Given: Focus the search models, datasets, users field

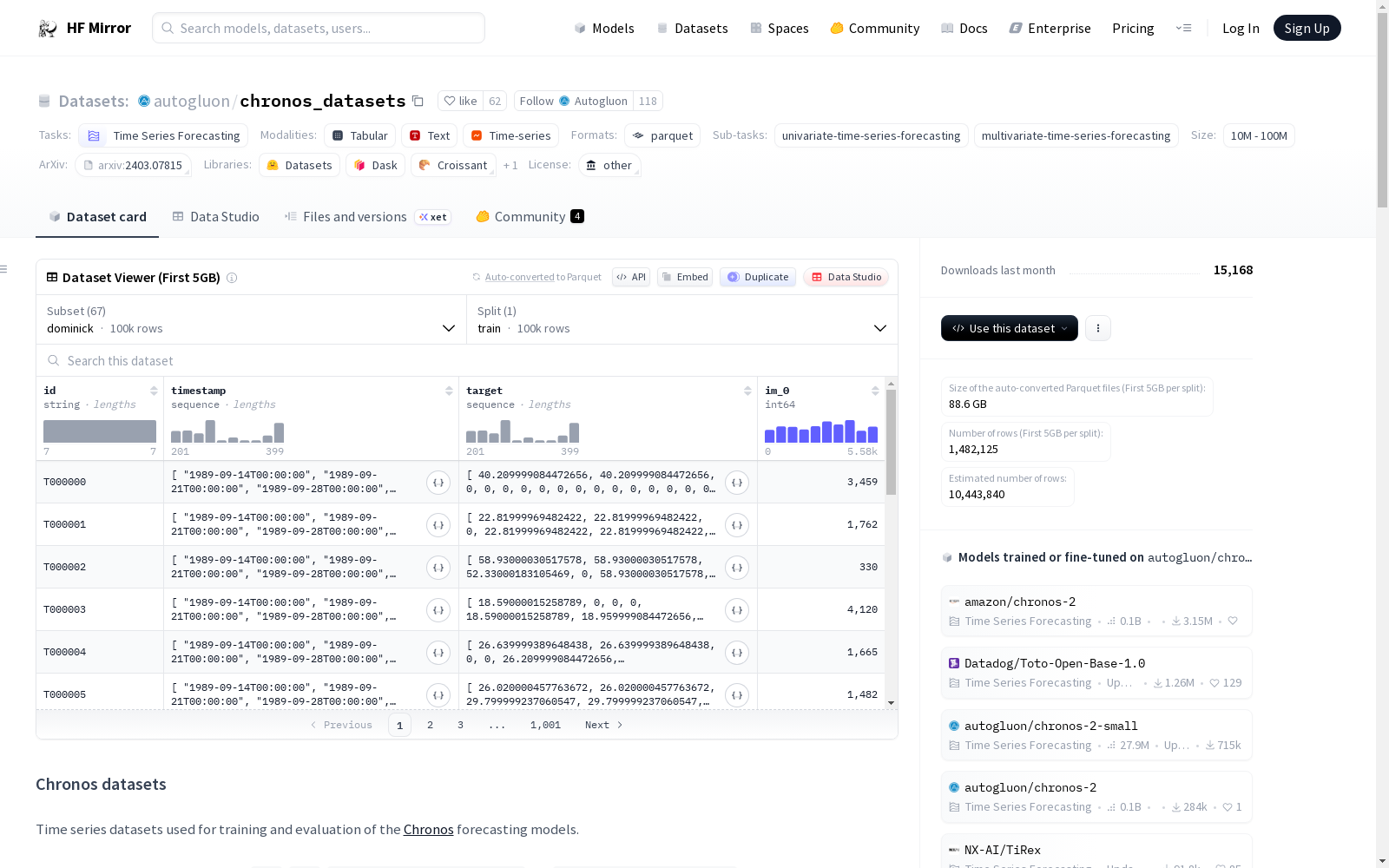Looking at the screenshot, I should [319, 28].
